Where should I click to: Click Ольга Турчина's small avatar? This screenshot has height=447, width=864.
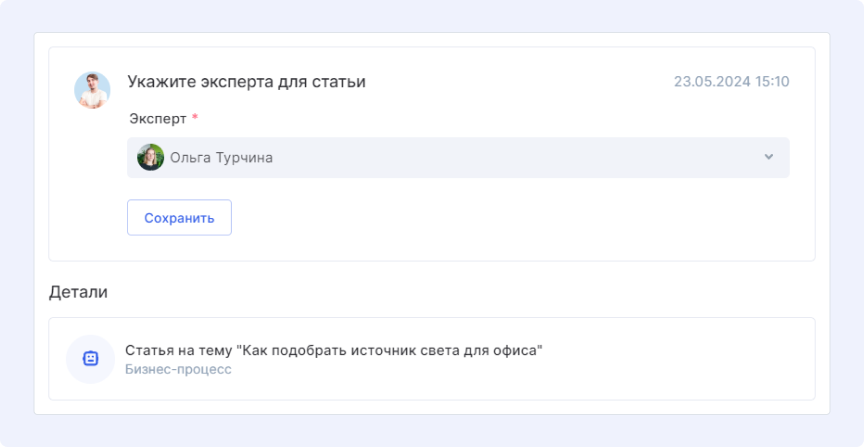[150, 157]
